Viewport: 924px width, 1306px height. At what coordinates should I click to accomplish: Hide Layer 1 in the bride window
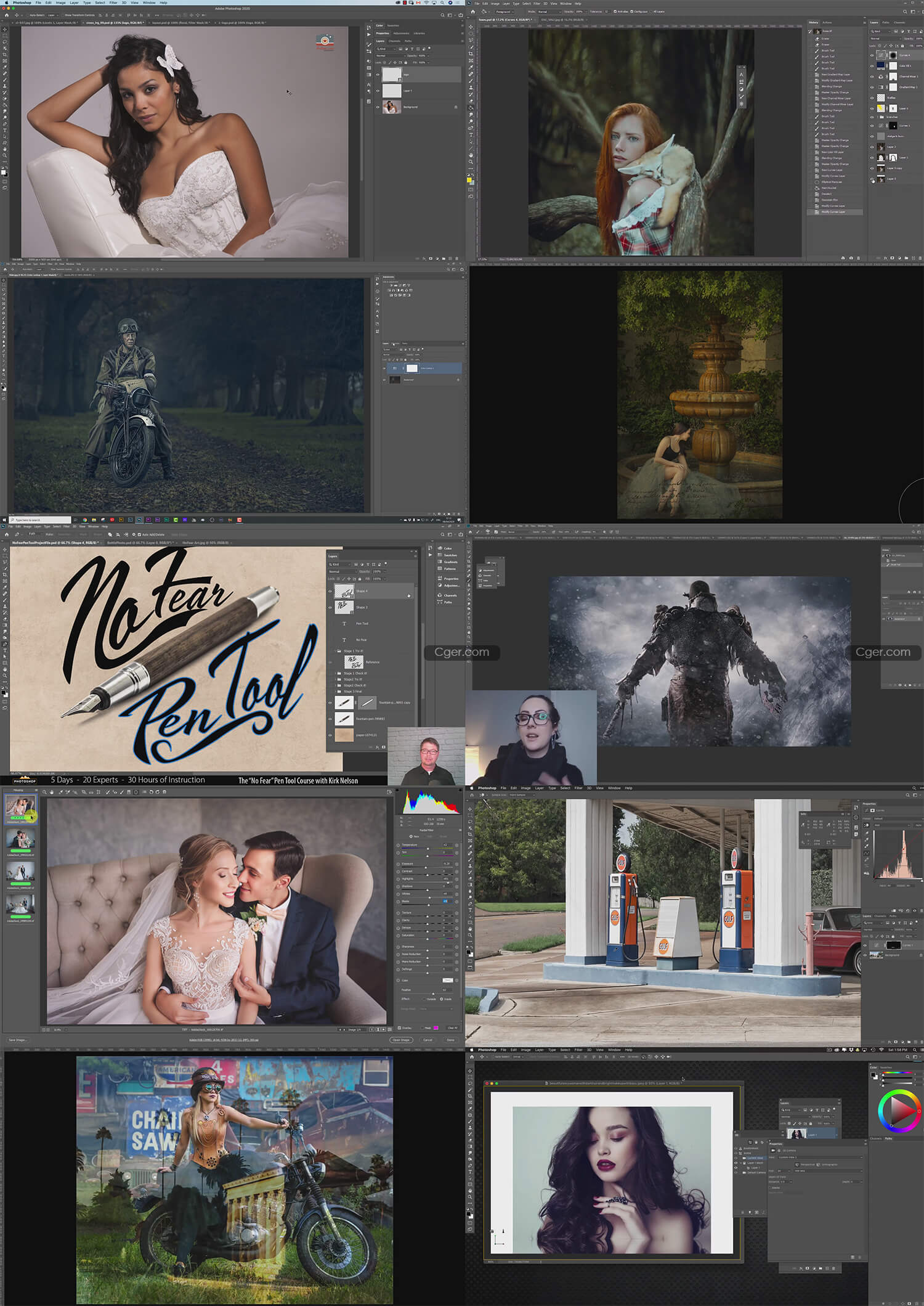pyautogui.click(x=378, y=91)
